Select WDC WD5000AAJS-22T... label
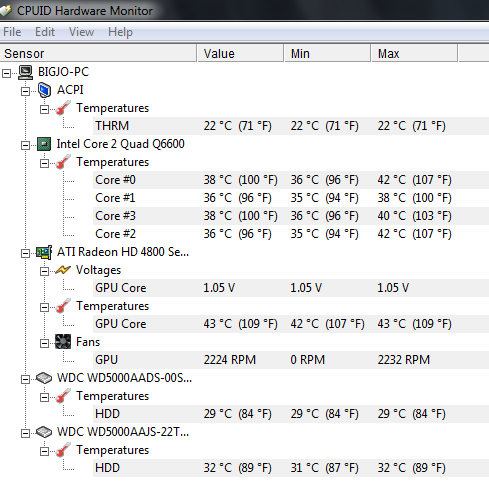 pyautogui.click(x=123, y=432)
